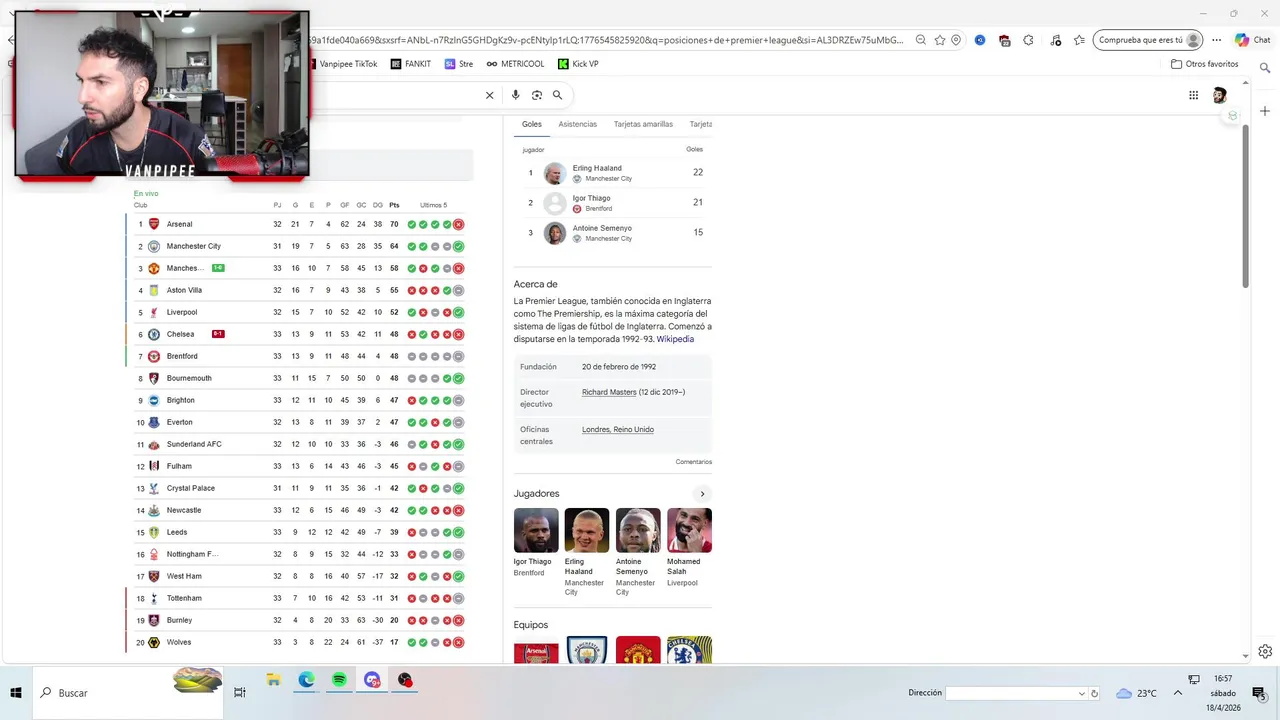The width and height of the screenshot is (1280, 720).
Task: Open the Aston Villa standings row
Action: point(298,290)
